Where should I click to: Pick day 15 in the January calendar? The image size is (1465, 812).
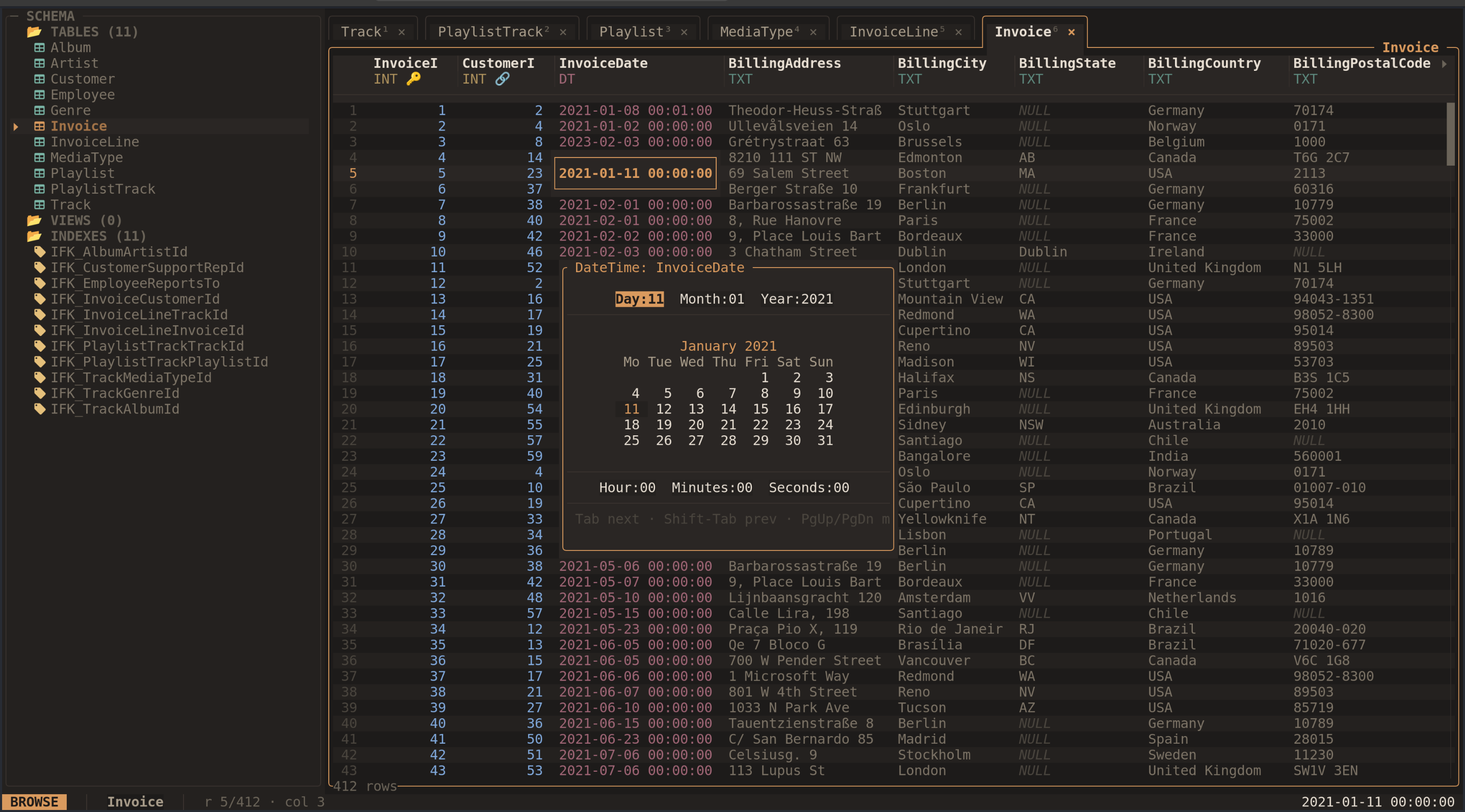pyautogui.click(x=761, y=409)
